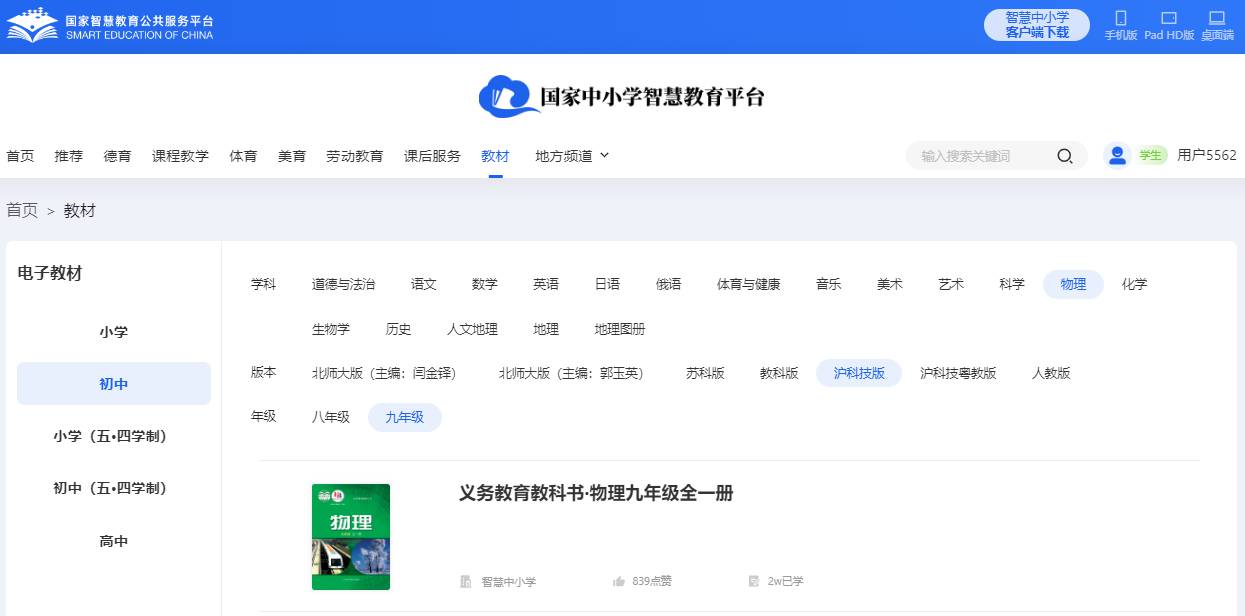Select 初中（五•四学制） in sidebar
Image resolution: width=1245 pixels, height=616 pixels.
pyautogui.click(x=114, y=488)
